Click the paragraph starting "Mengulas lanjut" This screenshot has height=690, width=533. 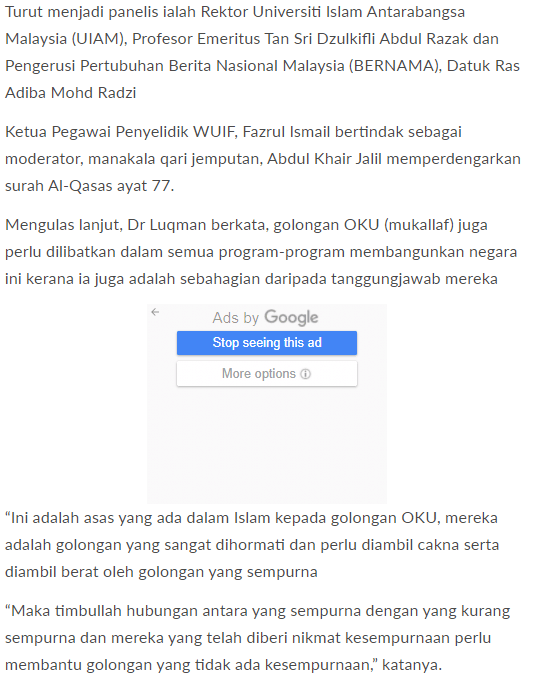pos(261,252)
